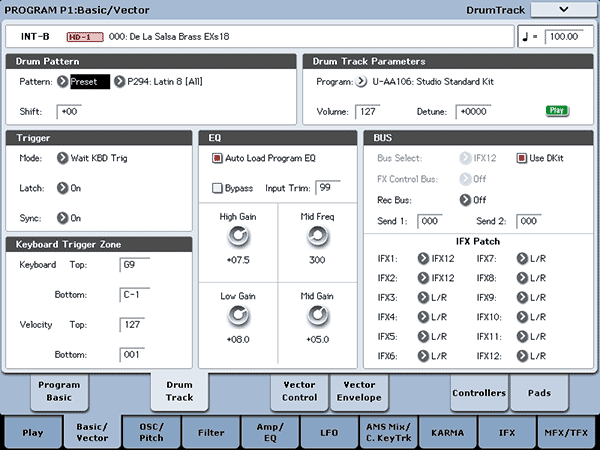Switch to the Vector Control tab
Screen dimensions: 600x450
(299, 391)
